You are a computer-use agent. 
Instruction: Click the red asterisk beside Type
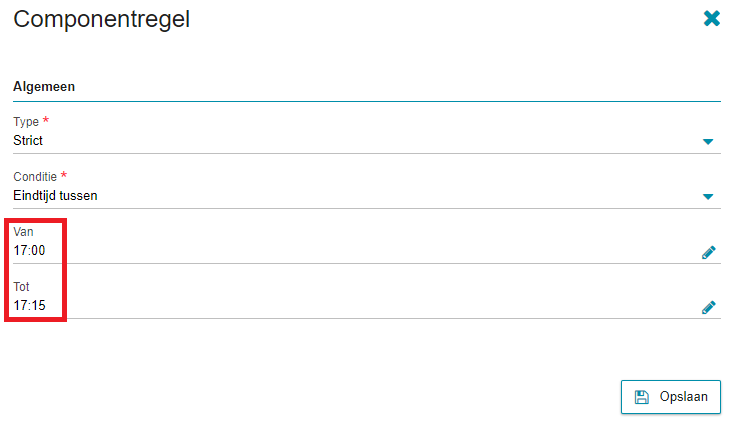[46, 120]
